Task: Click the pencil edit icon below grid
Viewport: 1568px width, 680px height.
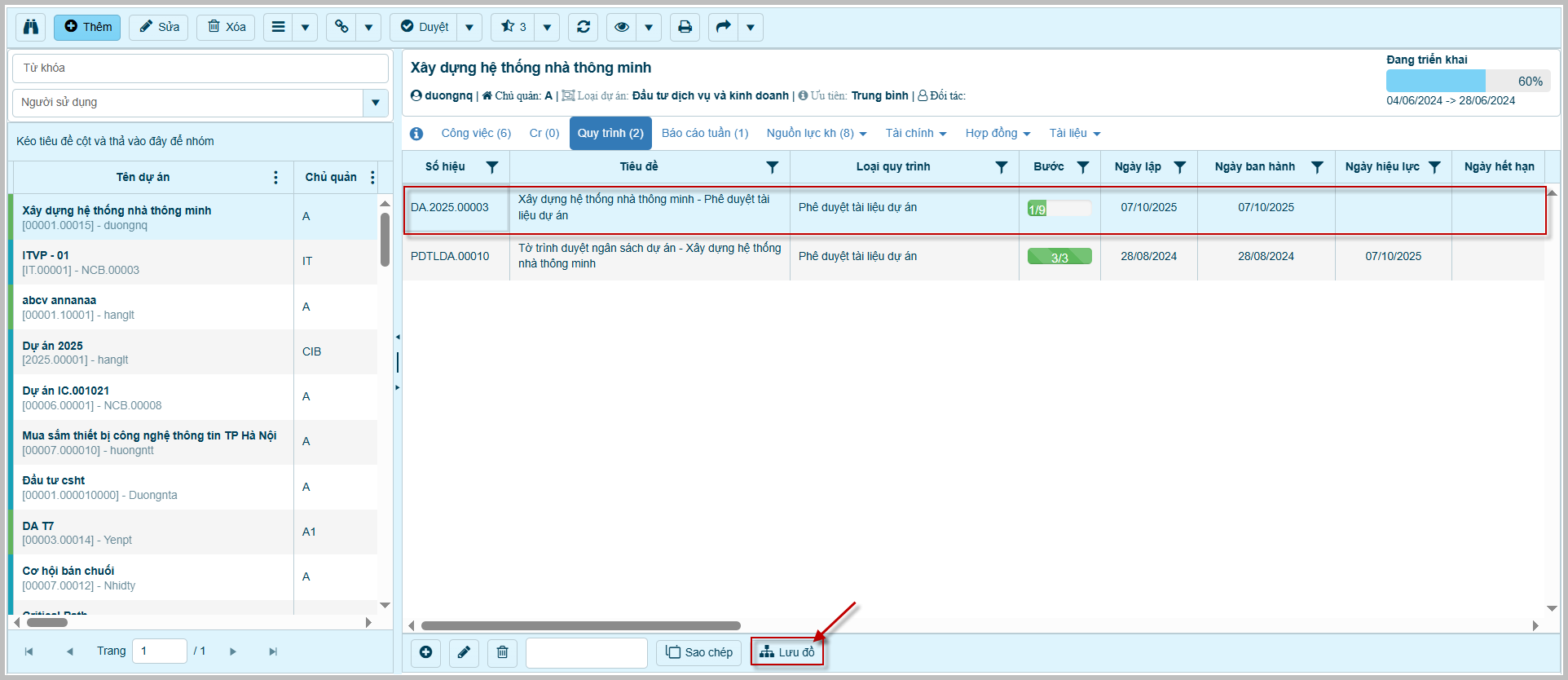Action: click(x=464, y=652)
